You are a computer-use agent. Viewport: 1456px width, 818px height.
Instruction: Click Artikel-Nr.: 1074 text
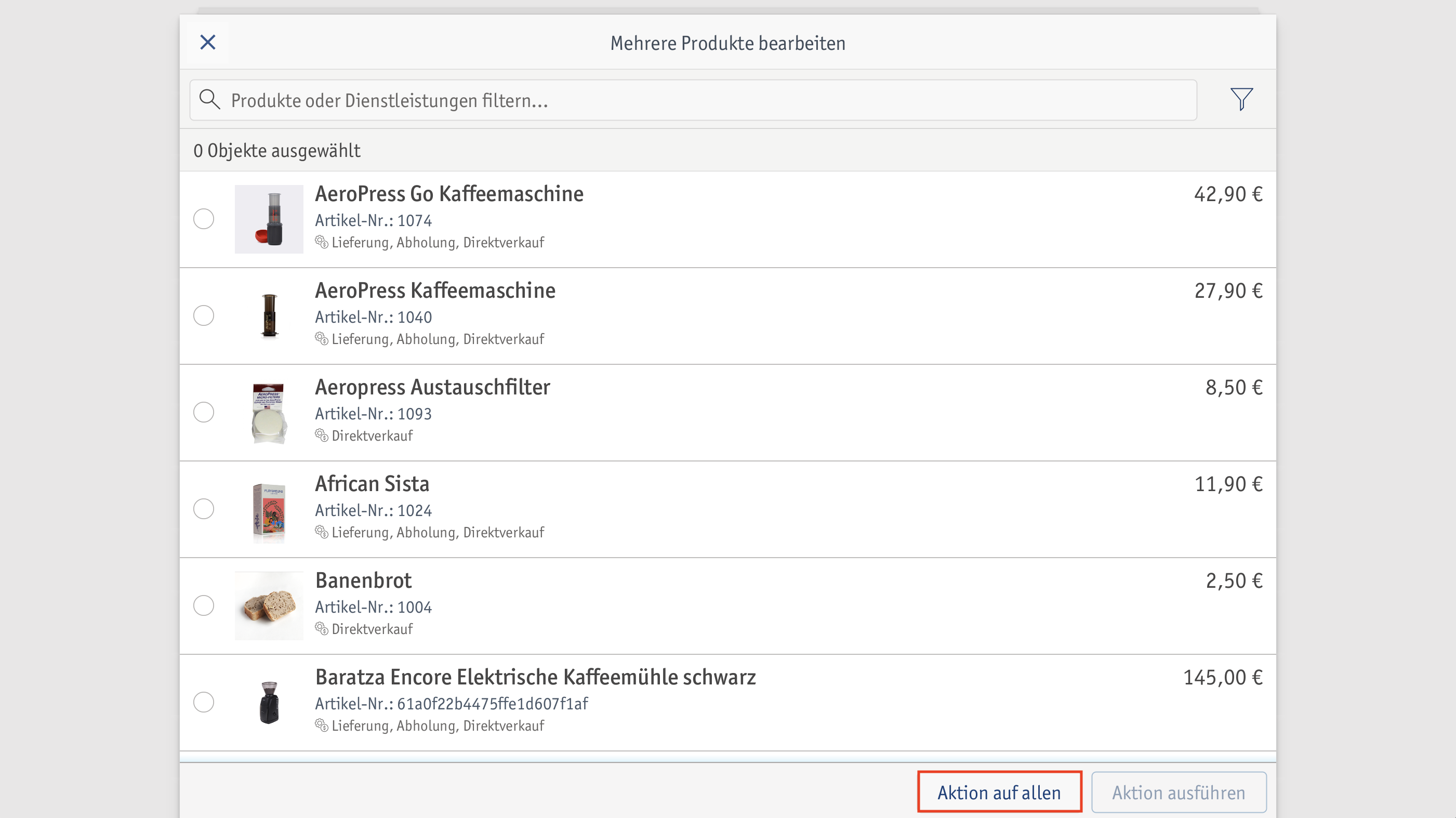pyautogui.click(x=374, y=220)
